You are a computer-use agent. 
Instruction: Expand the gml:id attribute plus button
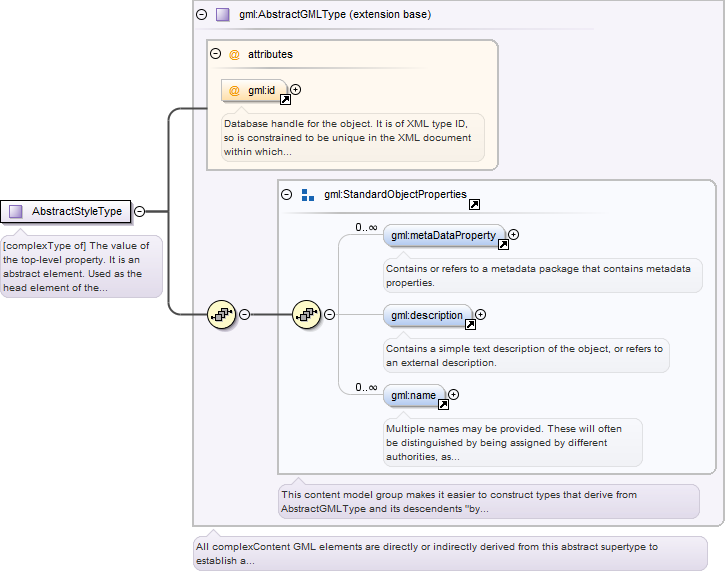[x=296, y=89]
